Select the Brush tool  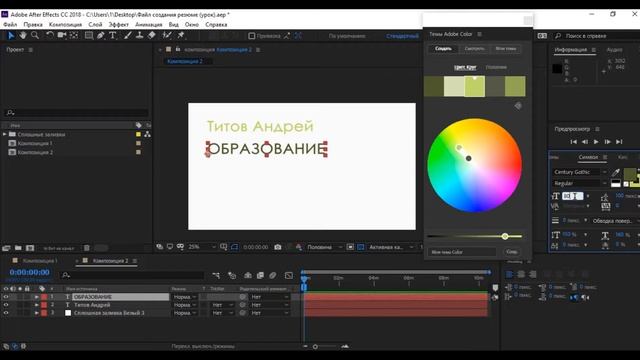pos(127,36)
